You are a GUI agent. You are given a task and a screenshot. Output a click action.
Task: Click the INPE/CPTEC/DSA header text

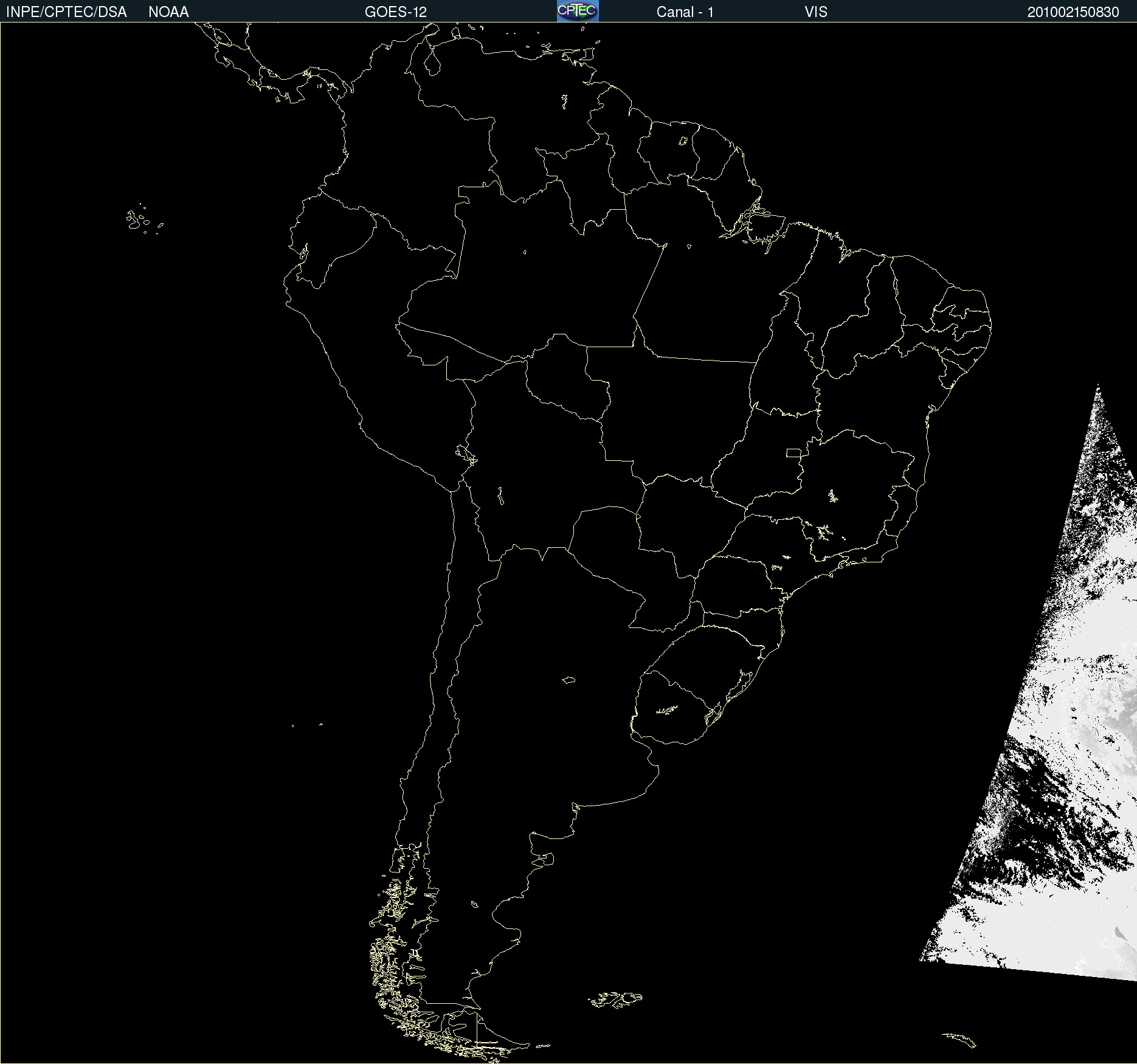[66, 12]
